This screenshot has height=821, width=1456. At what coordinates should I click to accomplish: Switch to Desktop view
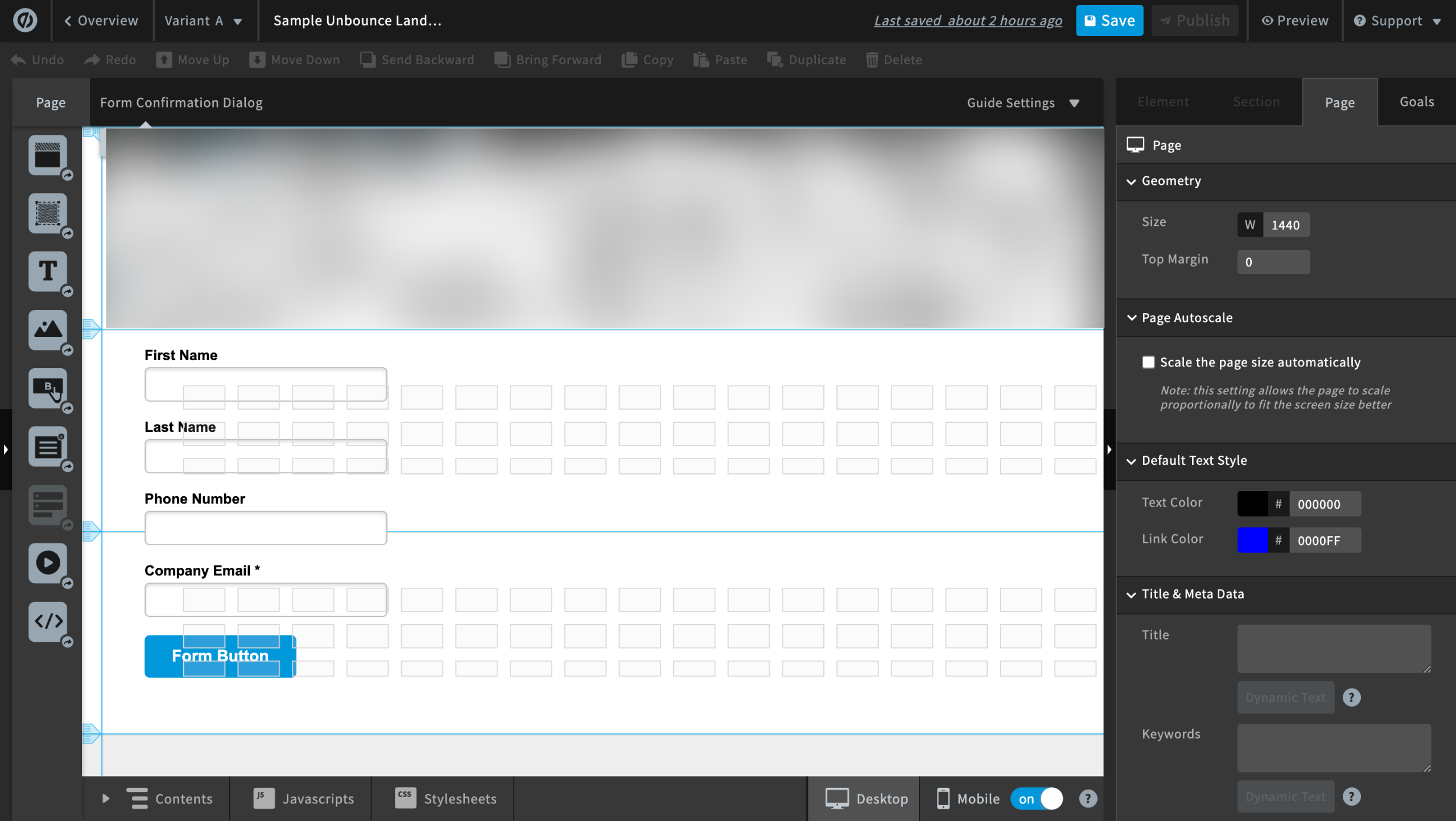coord(867,799)
